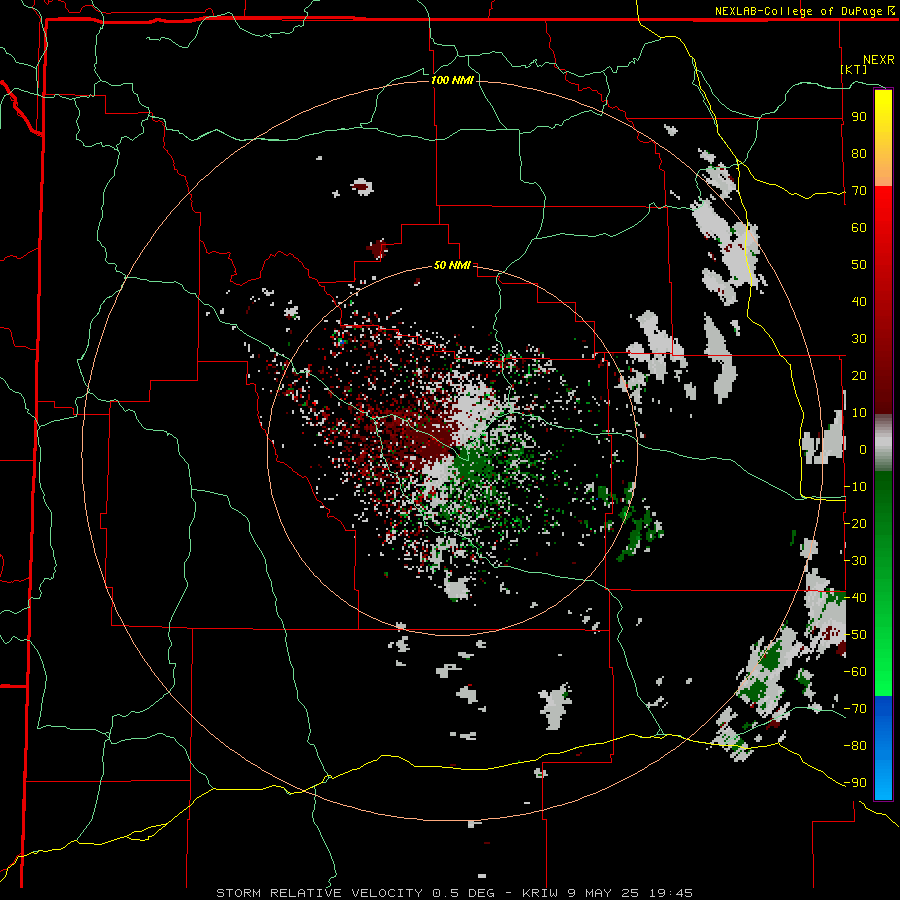Click the positive 70 scale label
This screenshot has height=900, width=900.
pyautogui.click(x=859, y=191)
